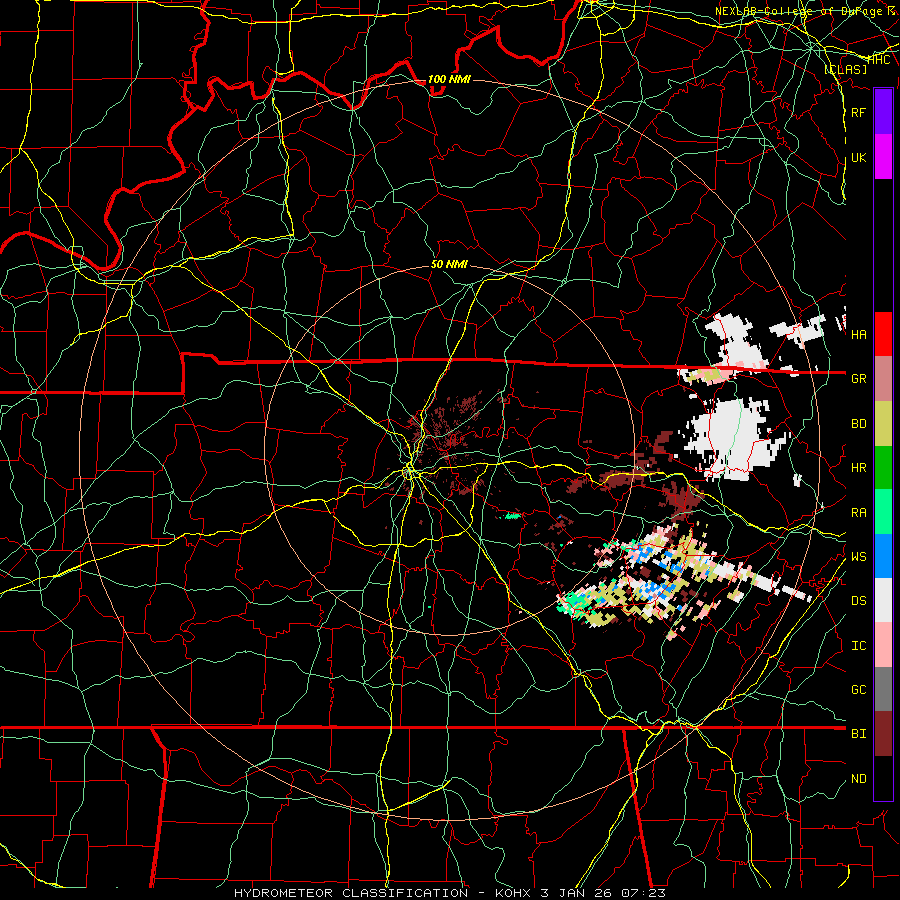Screen dimensions: 900x900
Task: Click the HA red legend swatch
Action: [883, 334]
